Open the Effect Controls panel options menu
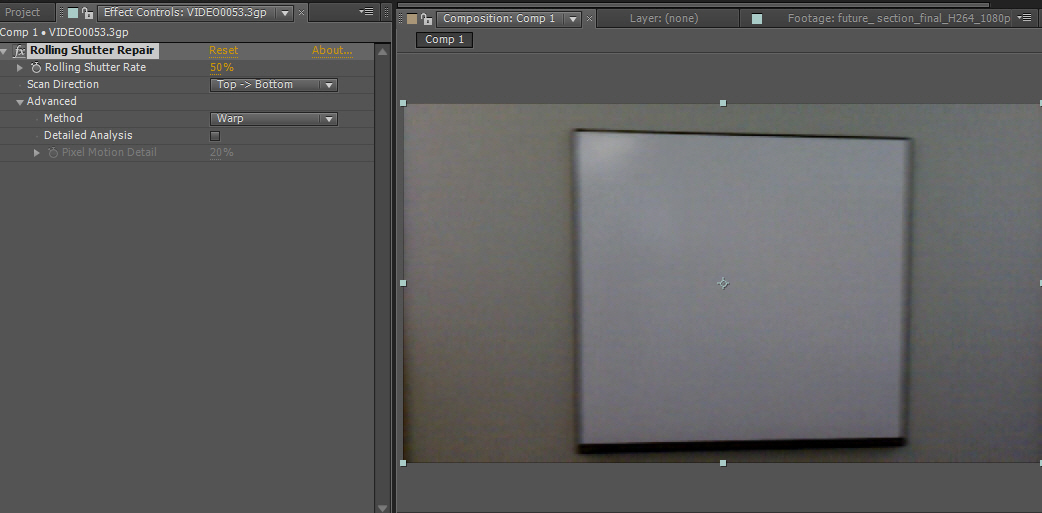Image resolution: width=1042 pixels, height=513 pixels. [367, 12]
